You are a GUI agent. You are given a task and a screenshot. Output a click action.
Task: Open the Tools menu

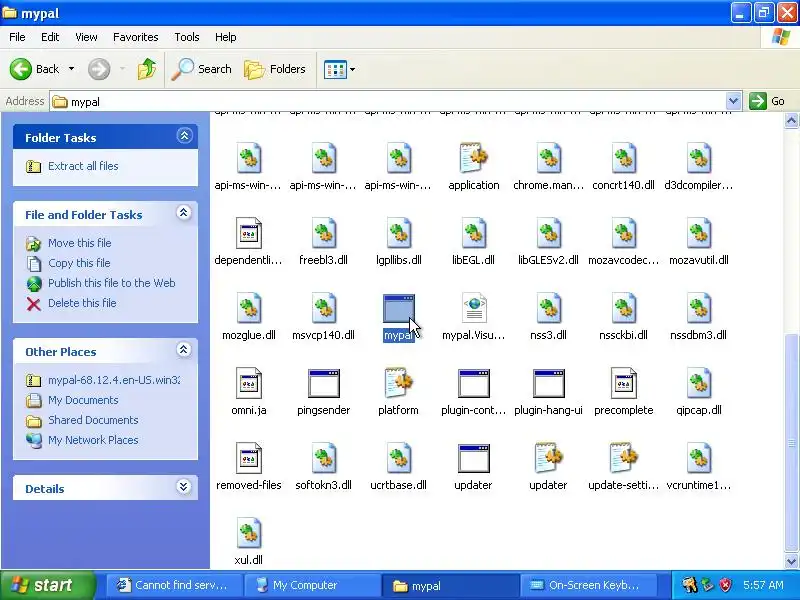point(187,37)
